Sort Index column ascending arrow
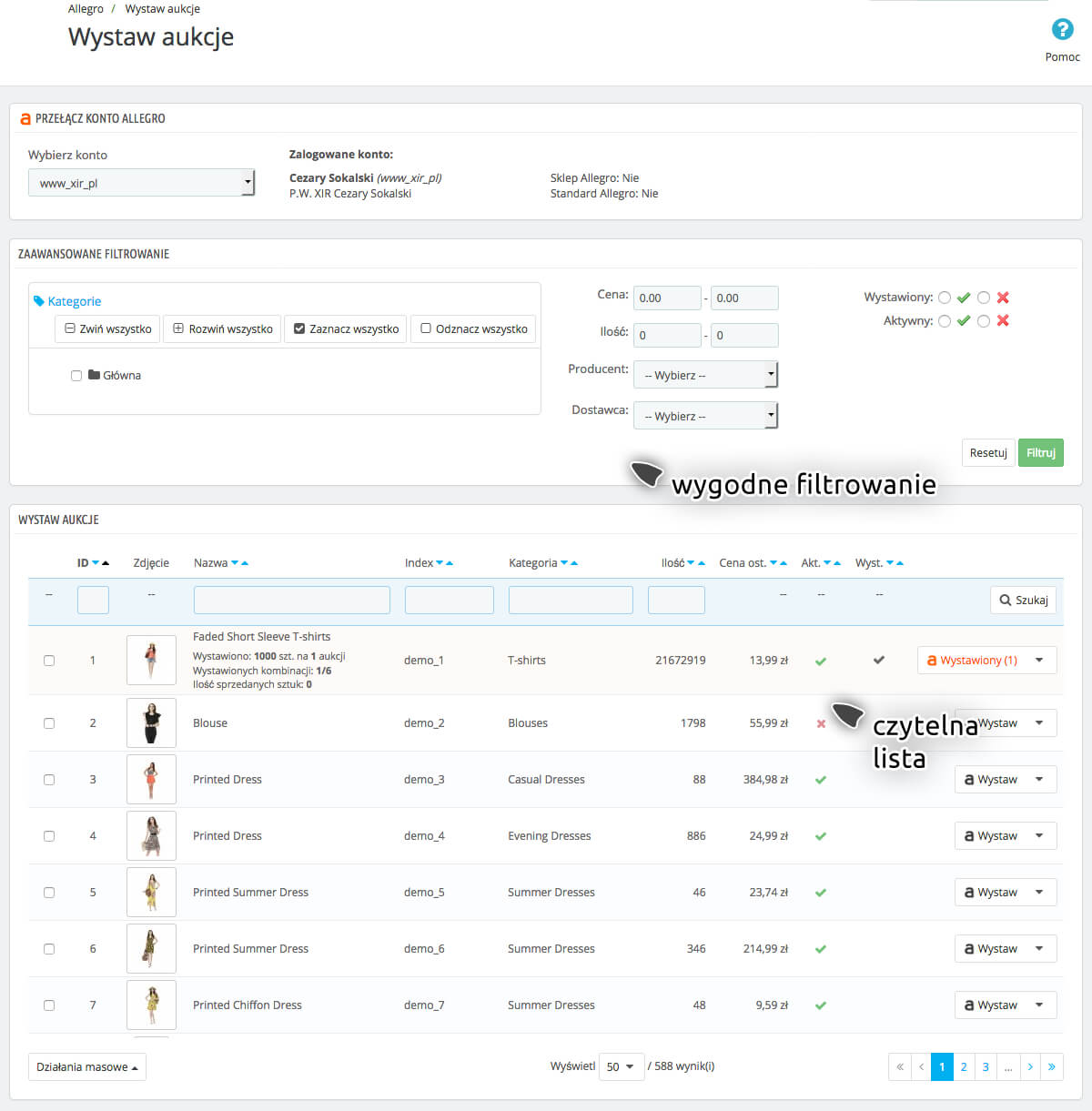This screenshot has width=1092, height=1111. point(450,563)
